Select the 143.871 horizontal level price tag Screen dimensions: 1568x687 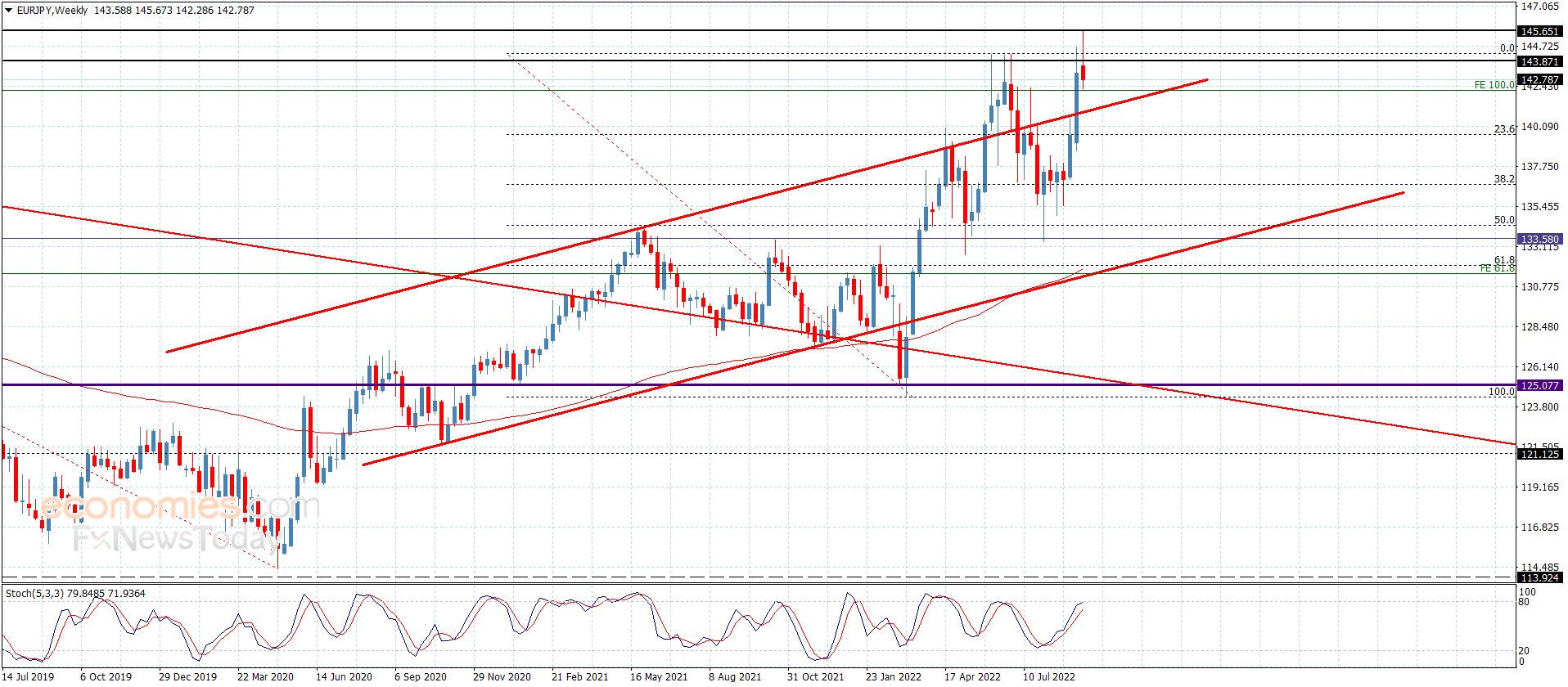[x=1539, y=62]
